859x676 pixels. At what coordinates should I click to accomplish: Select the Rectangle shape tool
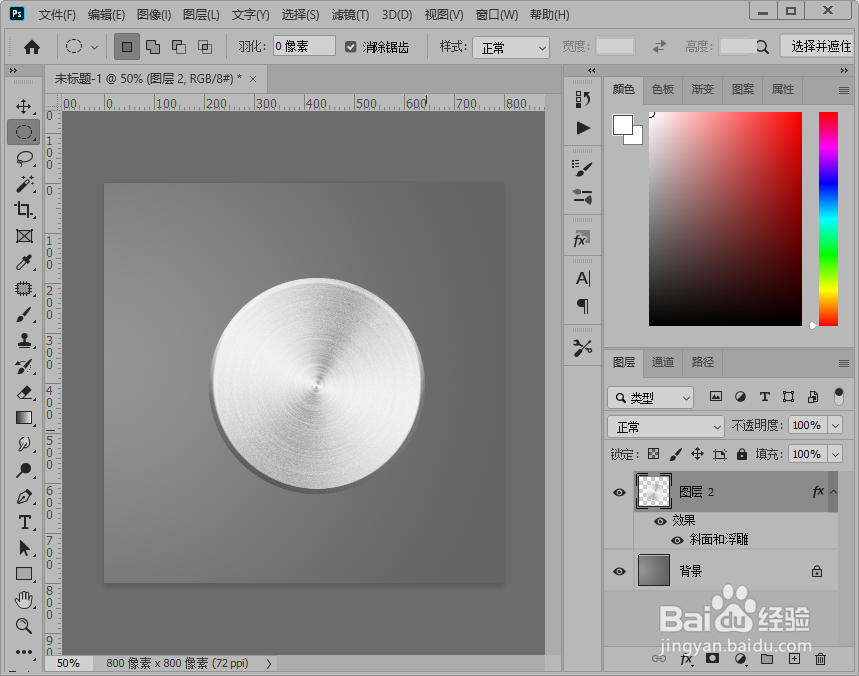(24, 574)
